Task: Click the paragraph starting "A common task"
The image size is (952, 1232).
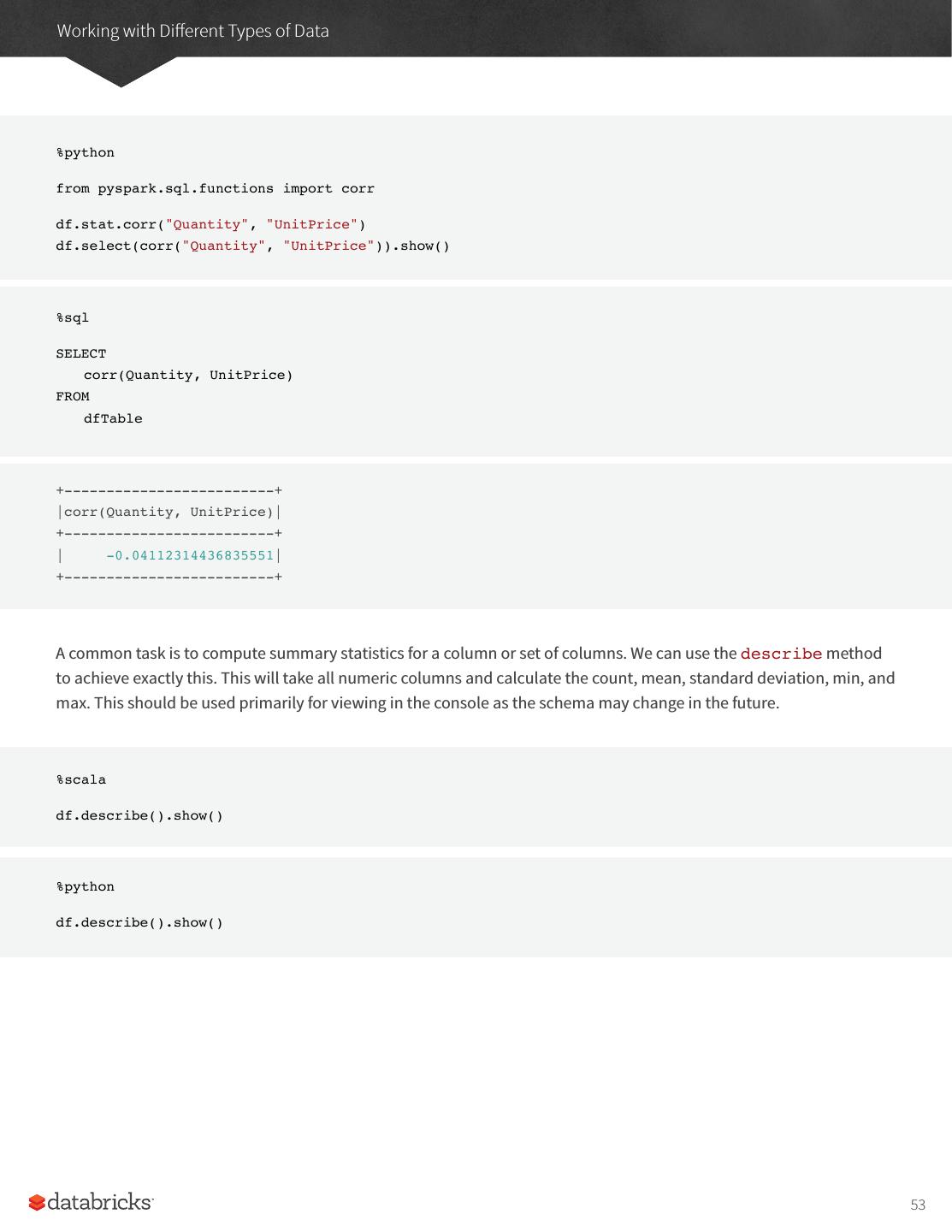Action: click(x=475, y=678)
